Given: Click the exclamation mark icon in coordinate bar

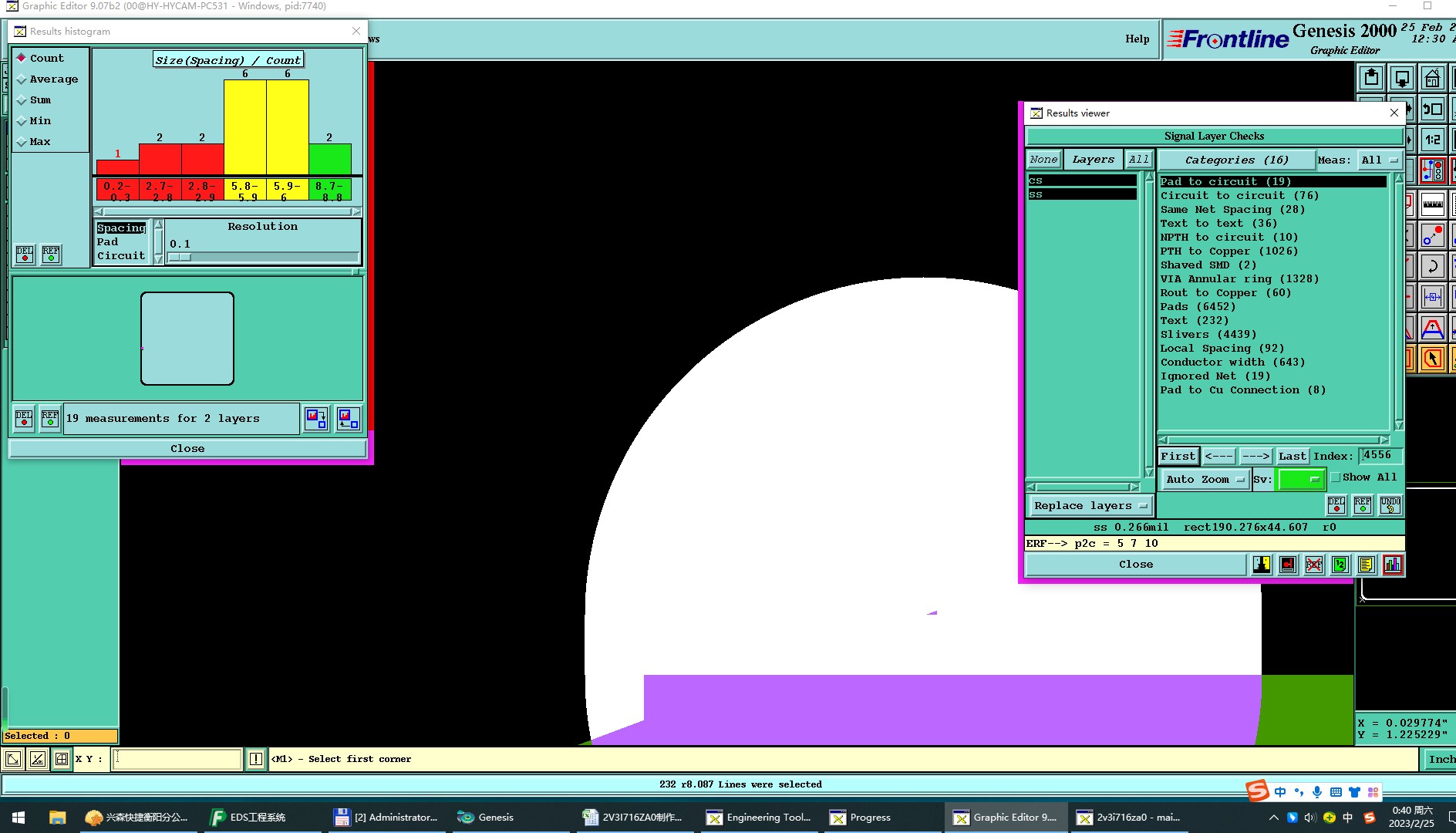Looking at the screenshot, I should (x=256, y=760).
